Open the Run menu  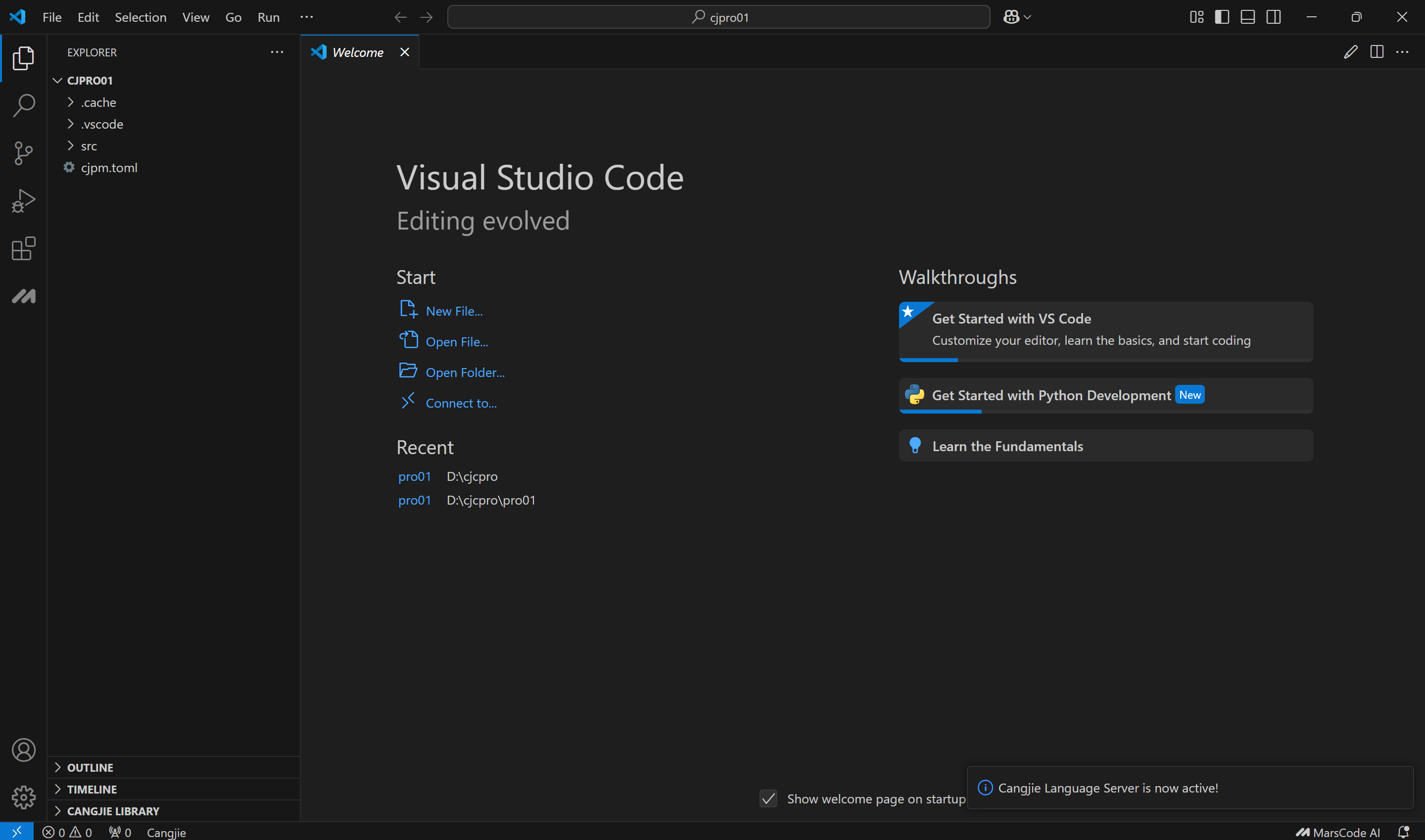[x=268, y=17]
